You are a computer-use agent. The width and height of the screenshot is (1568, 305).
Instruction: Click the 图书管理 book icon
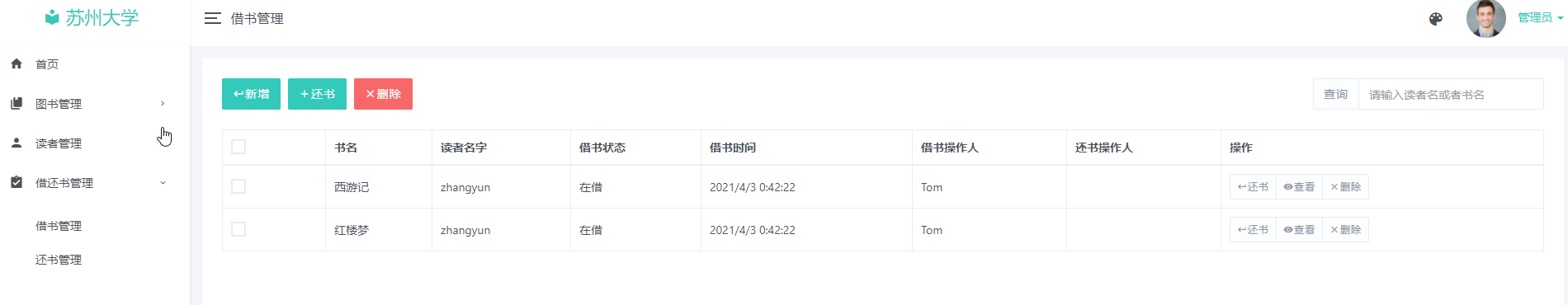(17, 103)
